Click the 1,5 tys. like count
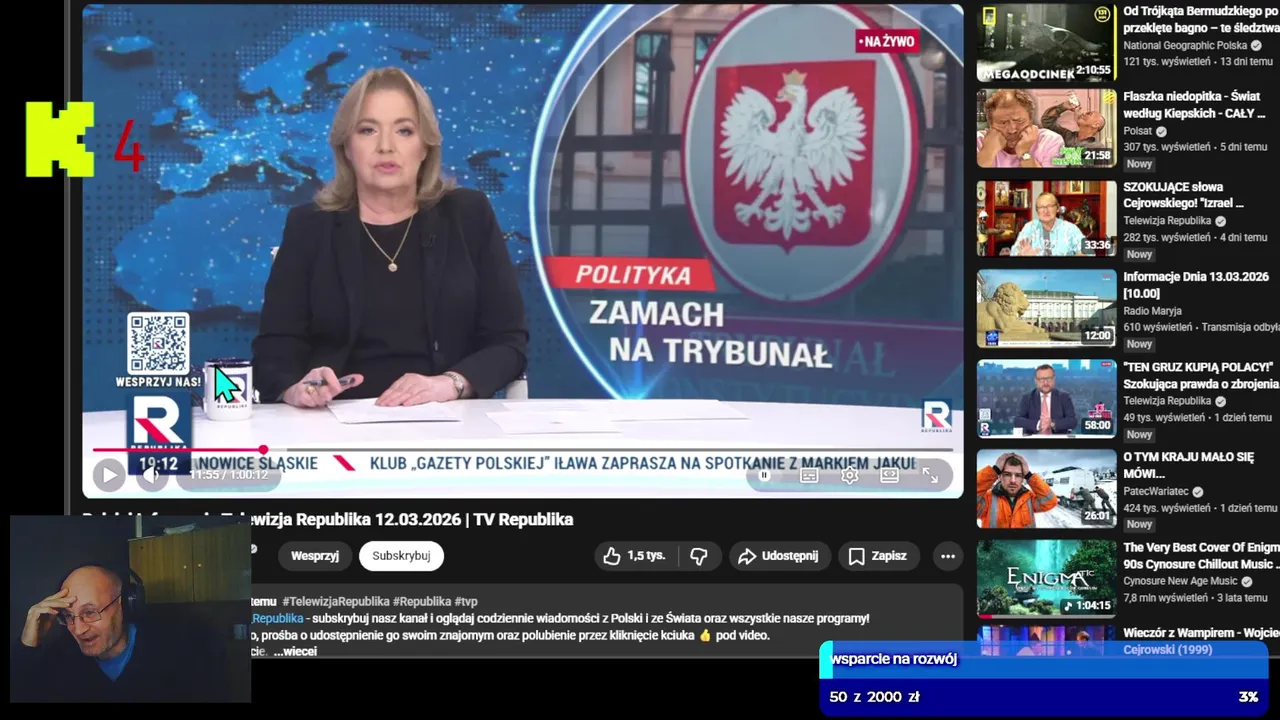This screenshot has height=720, width=1280. (646, 556)
